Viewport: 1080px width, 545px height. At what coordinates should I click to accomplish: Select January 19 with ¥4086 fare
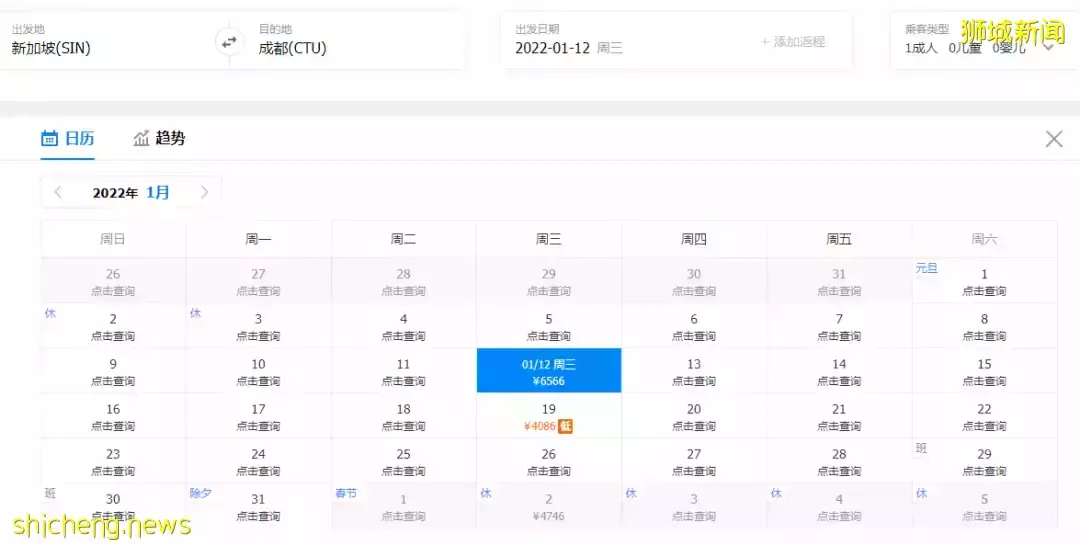(x=549, y=417)
